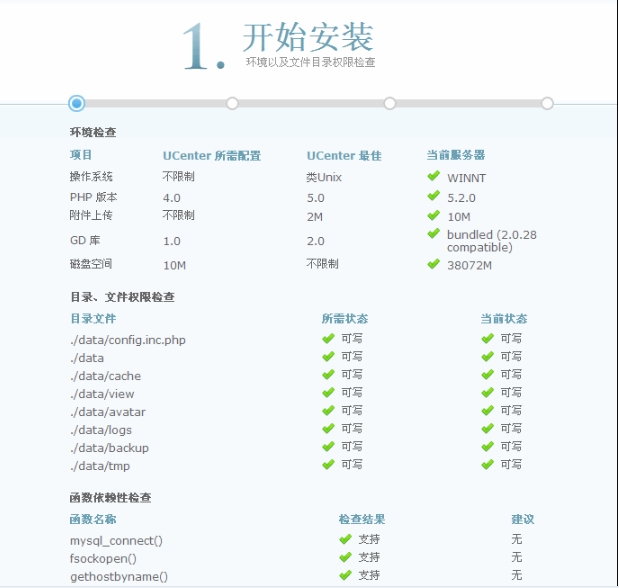Click the ./data/logs directory path
Viewport: 619px width, 588px height.
101,430
